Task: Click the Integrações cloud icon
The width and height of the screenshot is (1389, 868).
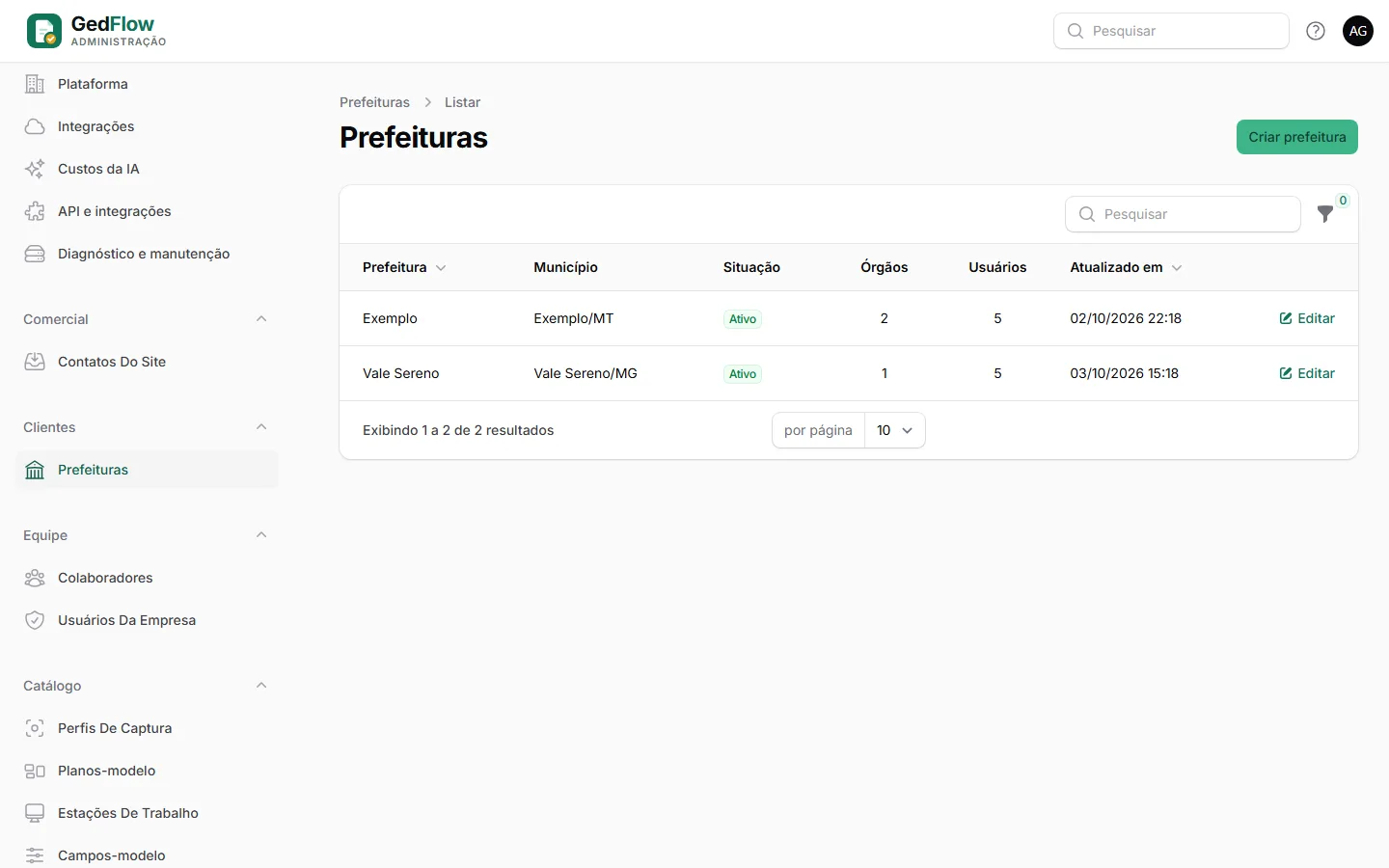Action: [x=35, y=126]
